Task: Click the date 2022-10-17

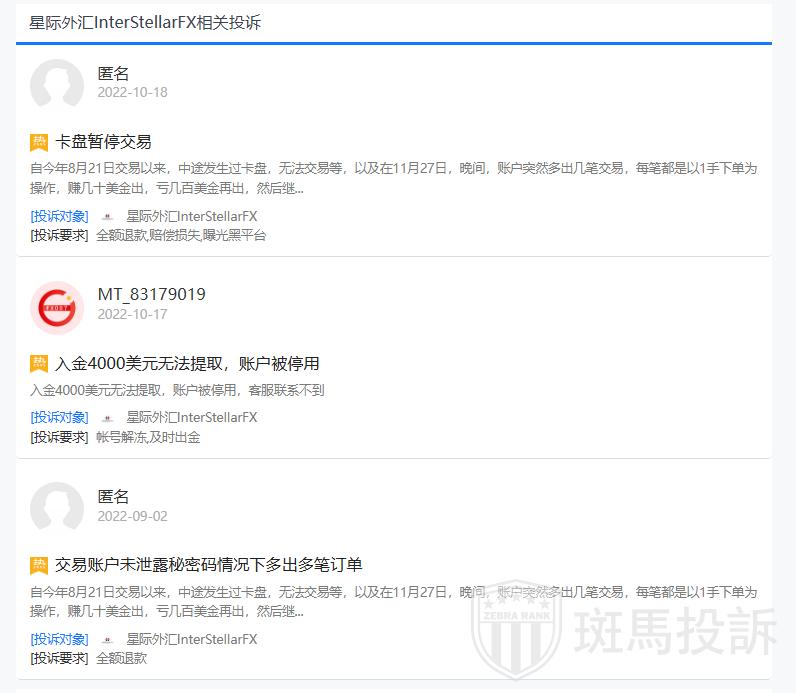Action: pyautogui.click(x=132, y=314)
